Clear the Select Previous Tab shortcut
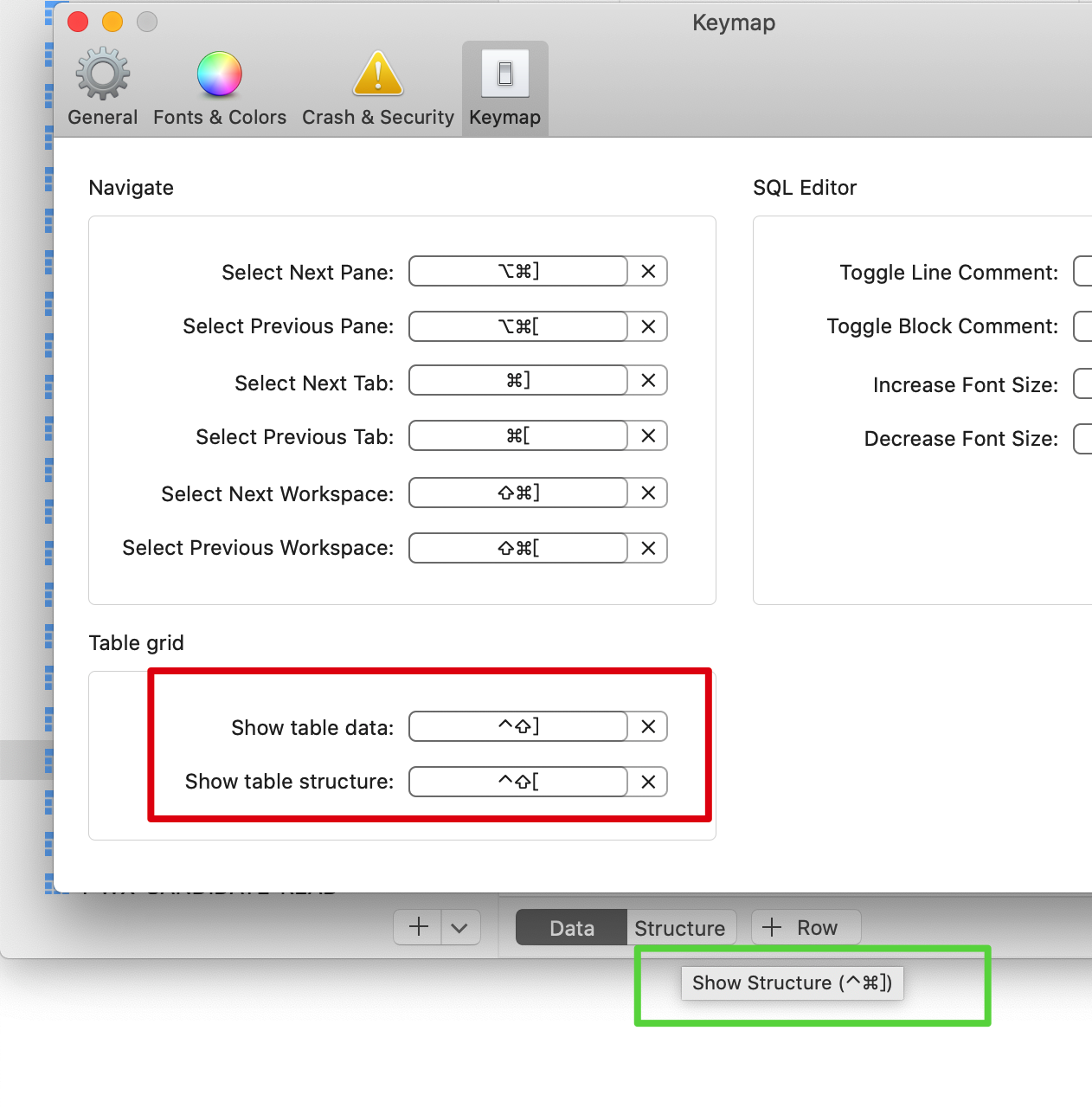 (647, 435)
